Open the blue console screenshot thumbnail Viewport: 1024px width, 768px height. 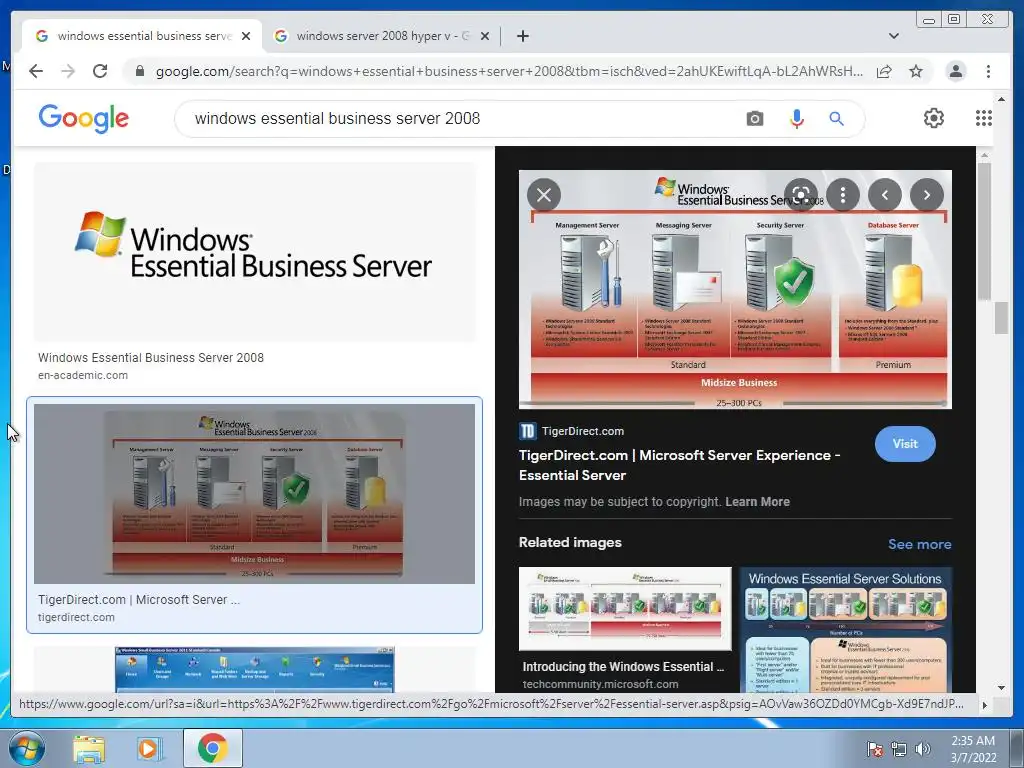point(255,669)
